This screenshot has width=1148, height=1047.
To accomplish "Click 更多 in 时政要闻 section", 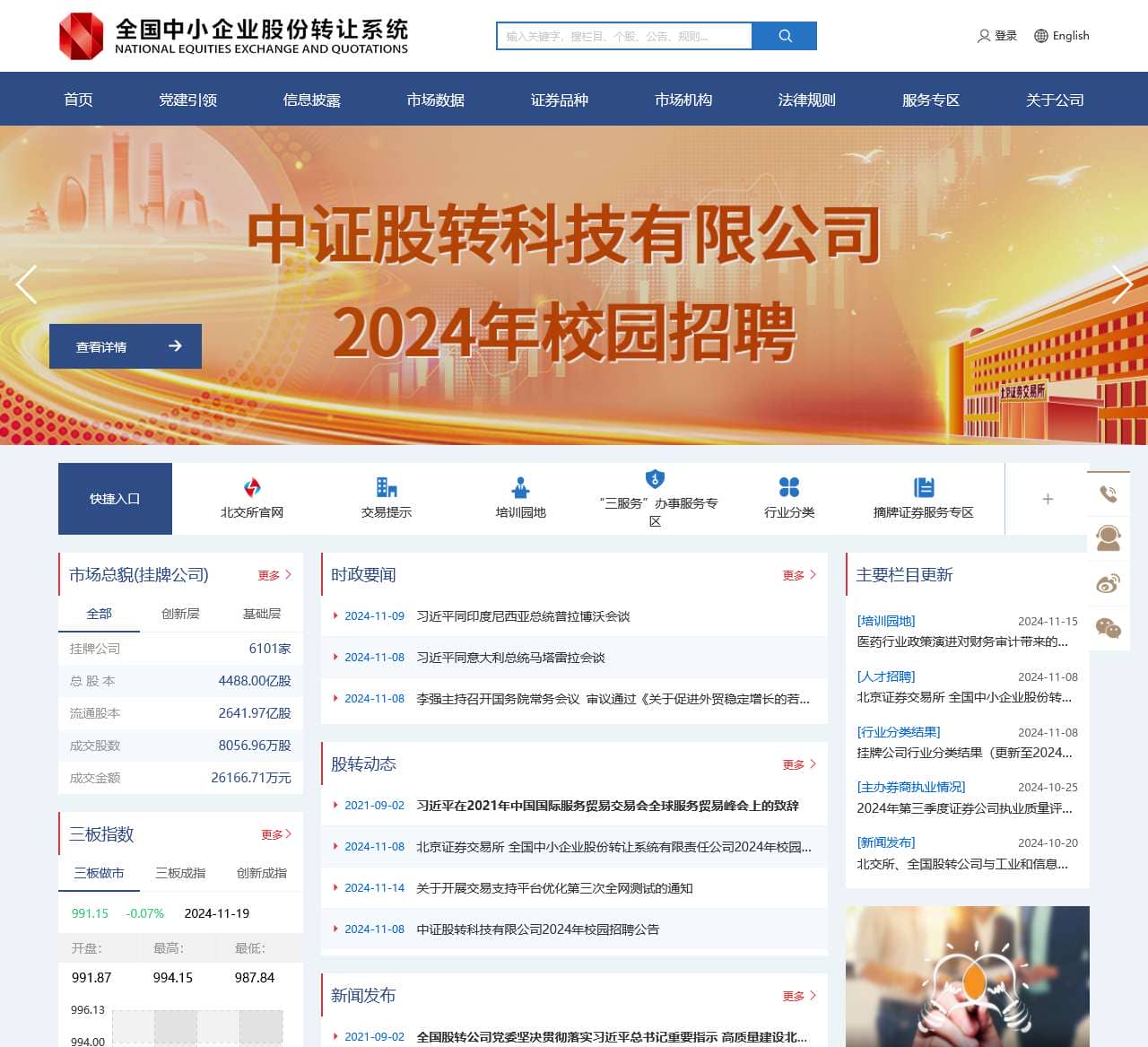I will click(799, 575).
